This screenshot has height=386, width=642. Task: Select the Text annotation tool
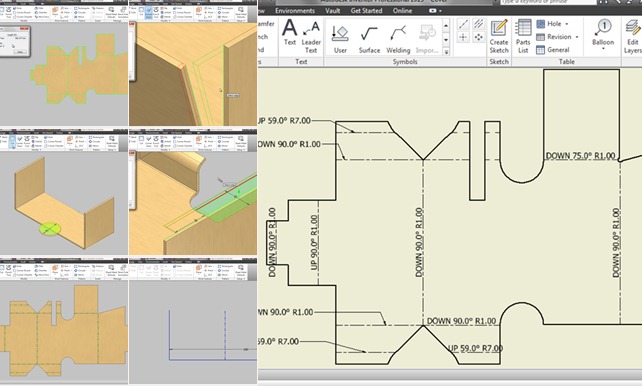tap(289, 33)
